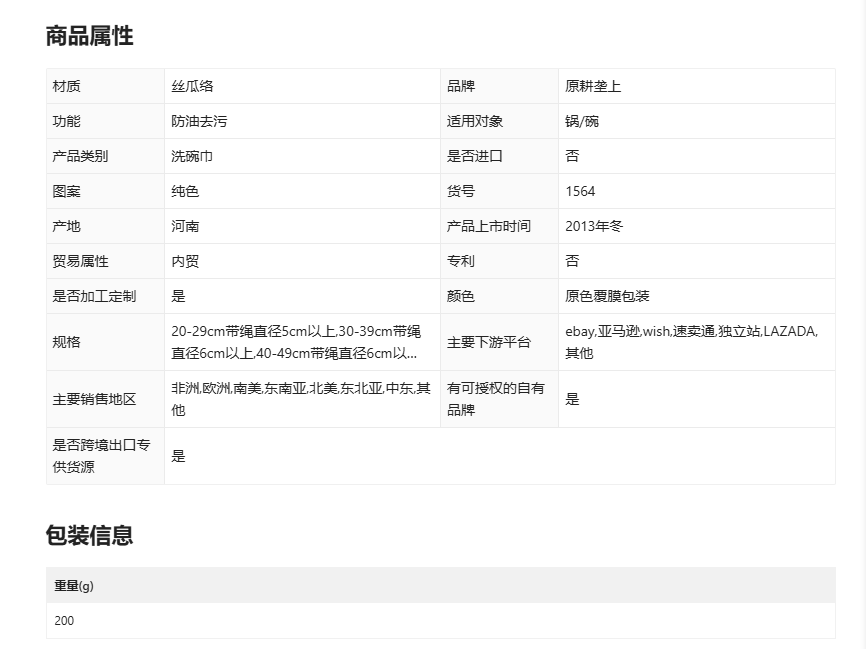
Task: Click the 重量(g) column header
Action: pos(74,586)
